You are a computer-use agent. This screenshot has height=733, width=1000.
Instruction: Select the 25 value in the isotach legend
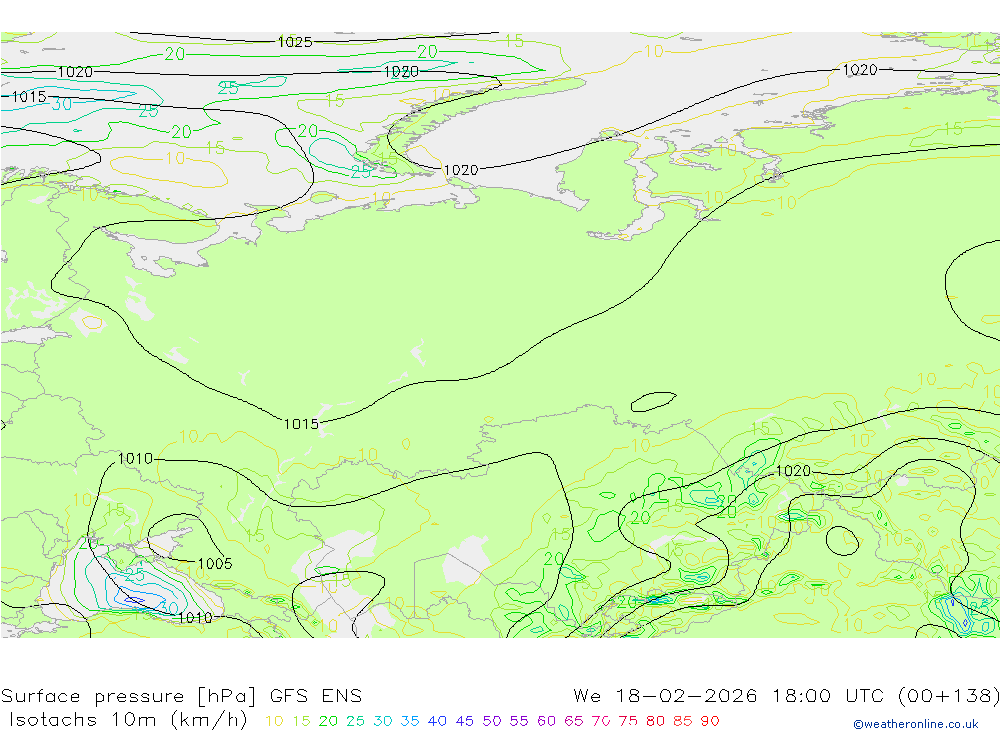coord(355,721)
